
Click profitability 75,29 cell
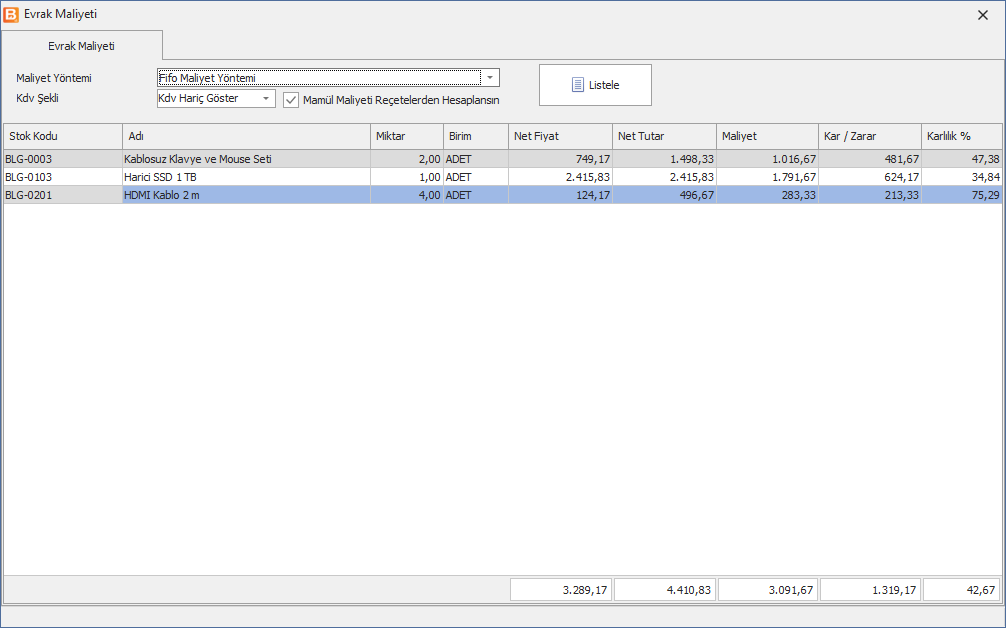click(962, 195)
